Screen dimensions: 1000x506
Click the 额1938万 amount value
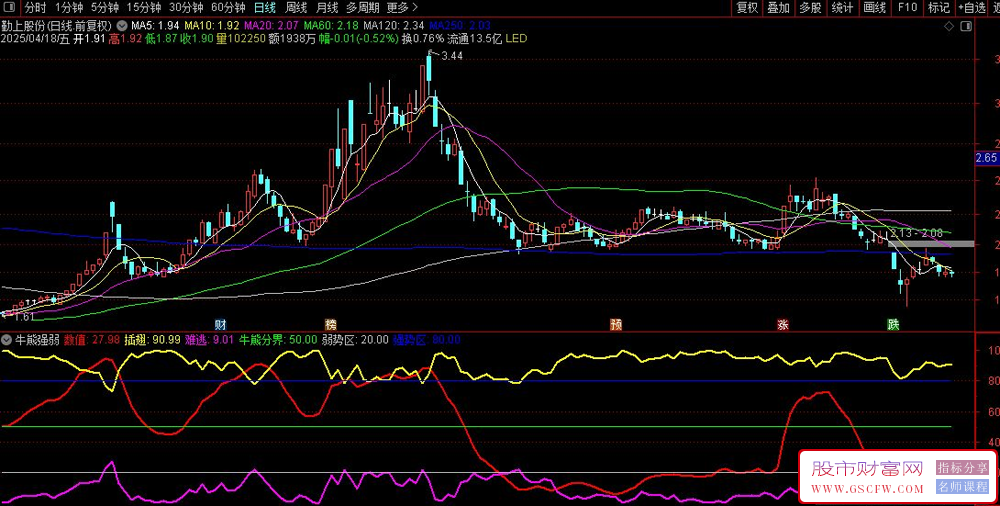(x=291, y=38)
